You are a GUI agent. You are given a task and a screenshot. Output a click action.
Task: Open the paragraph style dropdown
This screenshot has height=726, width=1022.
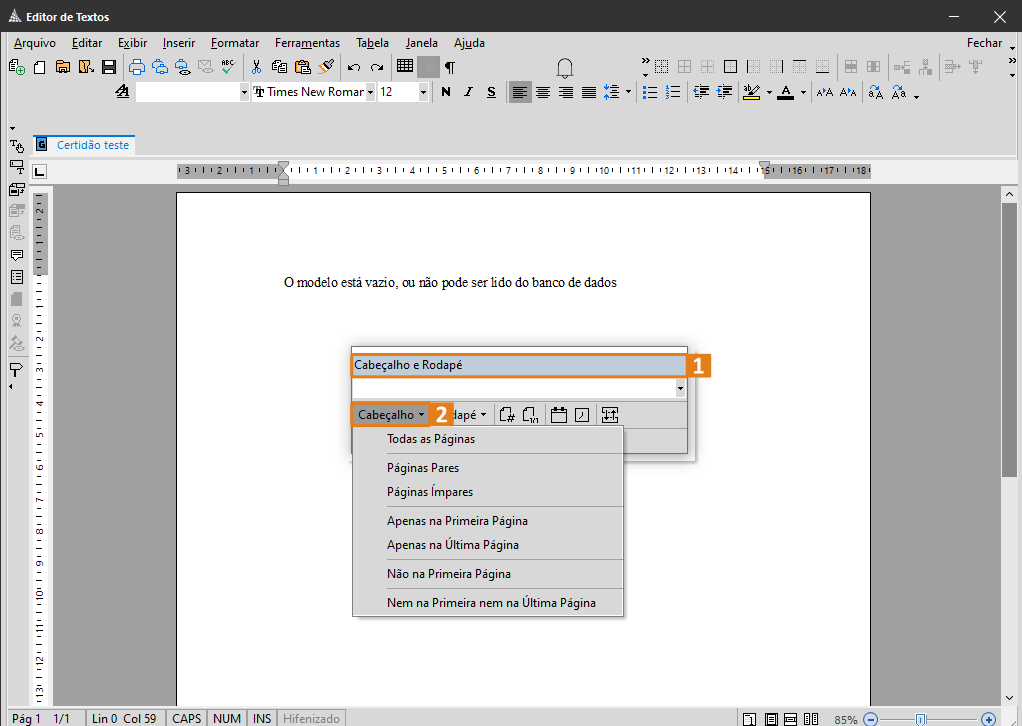(244, 92)
